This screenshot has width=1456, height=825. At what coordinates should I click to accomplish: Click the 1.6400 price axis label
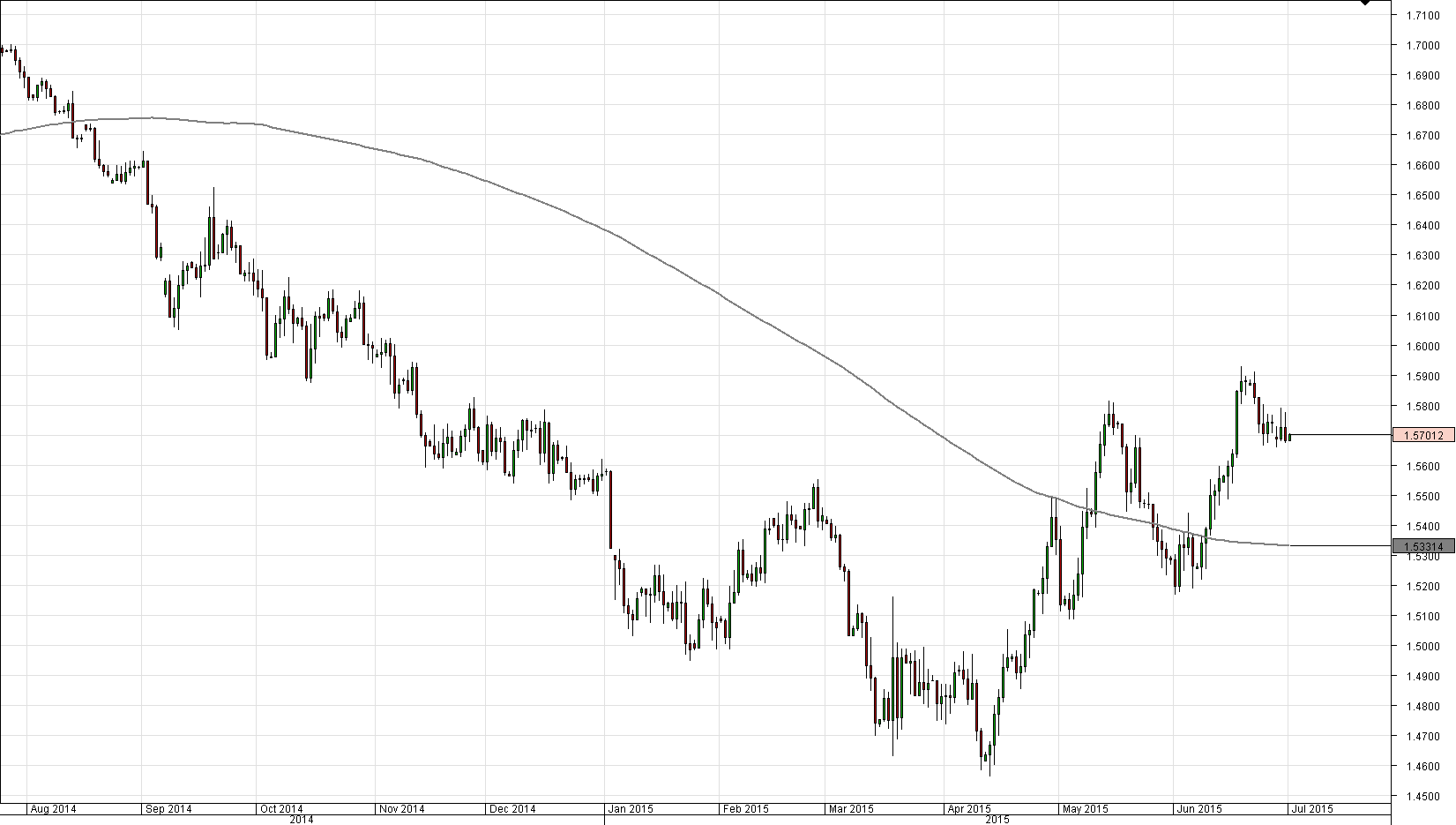[x=1424, y=225]
